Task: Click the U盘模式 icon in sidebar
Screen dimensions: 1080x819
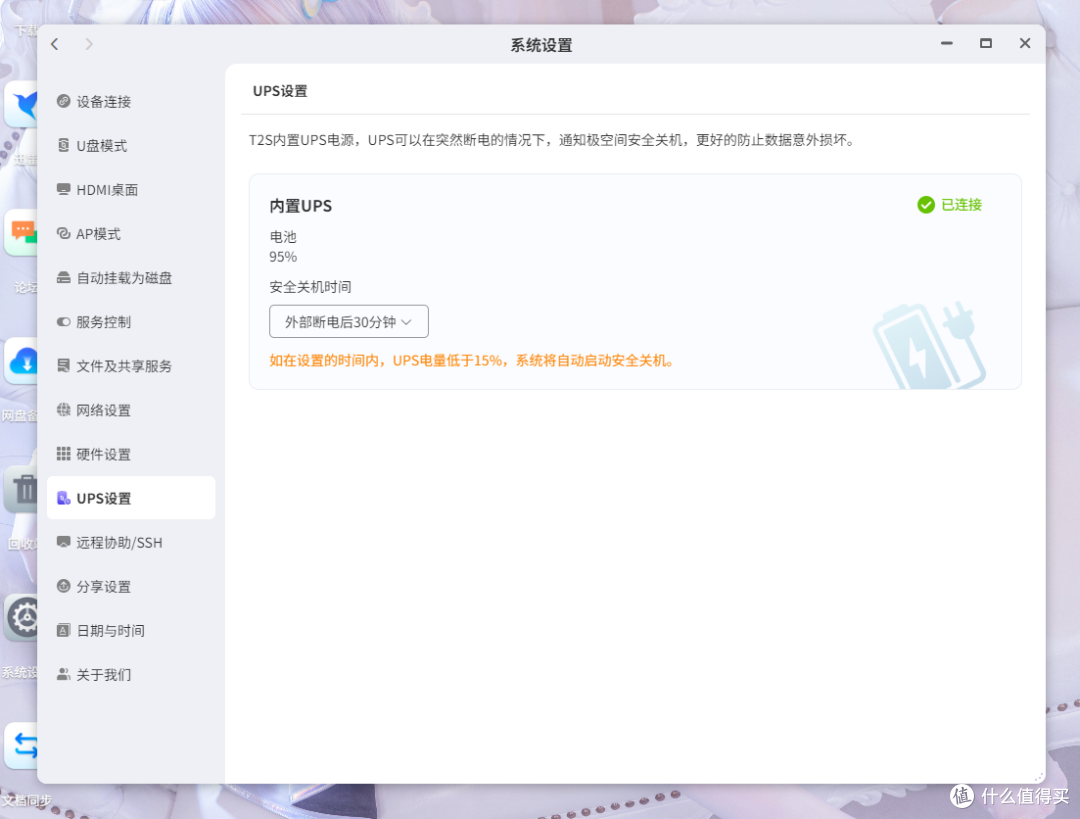Action: (63, 145)
